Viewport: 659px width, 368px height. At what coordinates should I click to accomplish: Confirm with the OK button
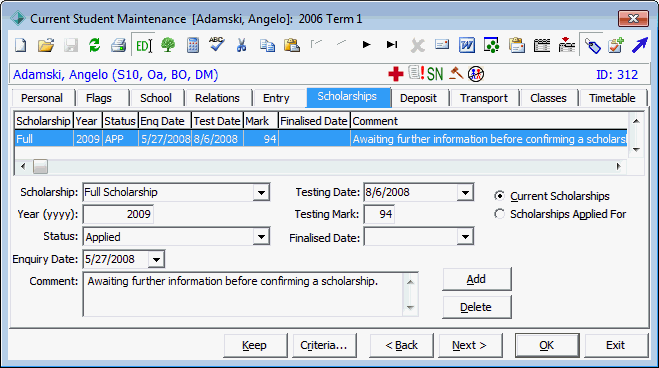[547, 345]
